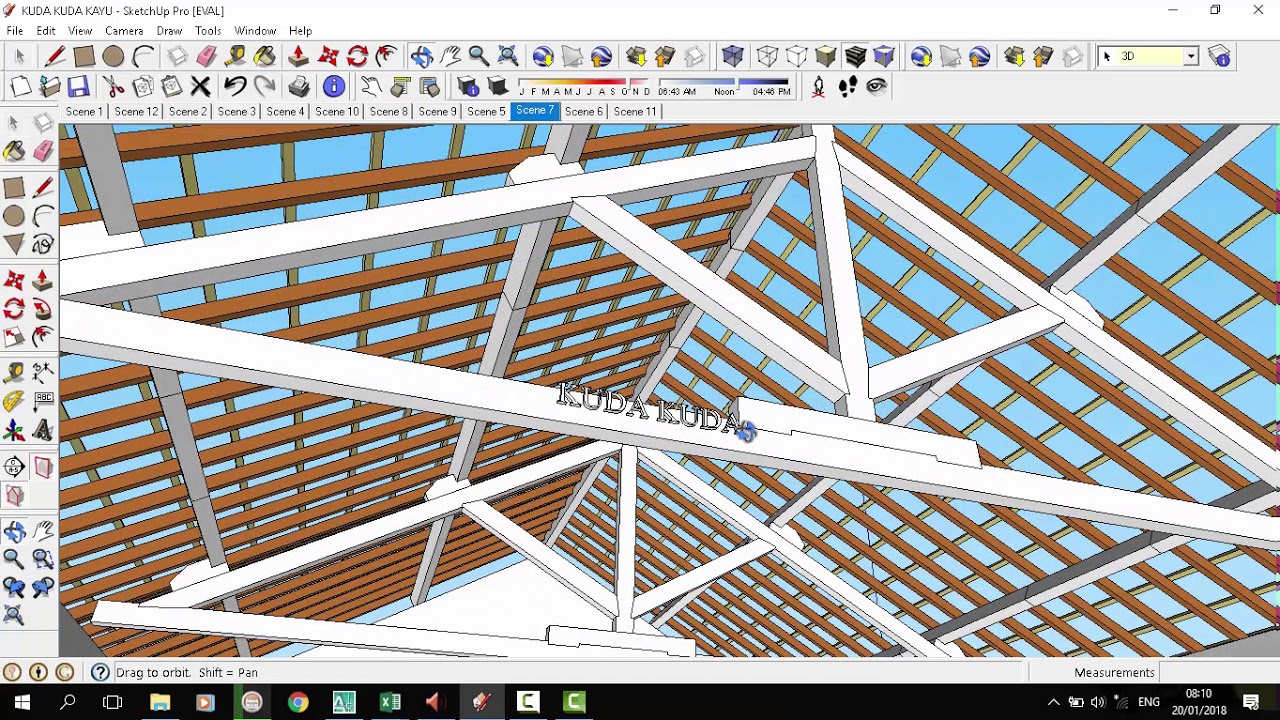This screenshot has width=1280, height=720.
Task: Open the Draw menu
Action: pos(169,31)
